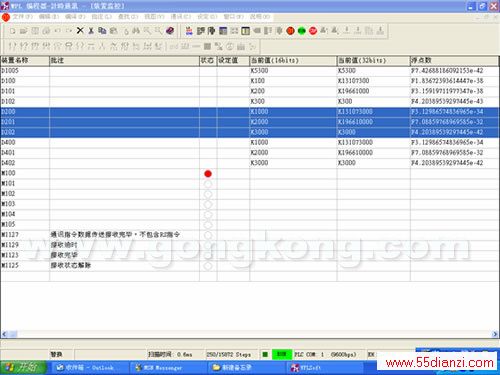Click the 接收状态解除 comment of M1125
This screenshot has width=500, height=375.
click(71, 266)
